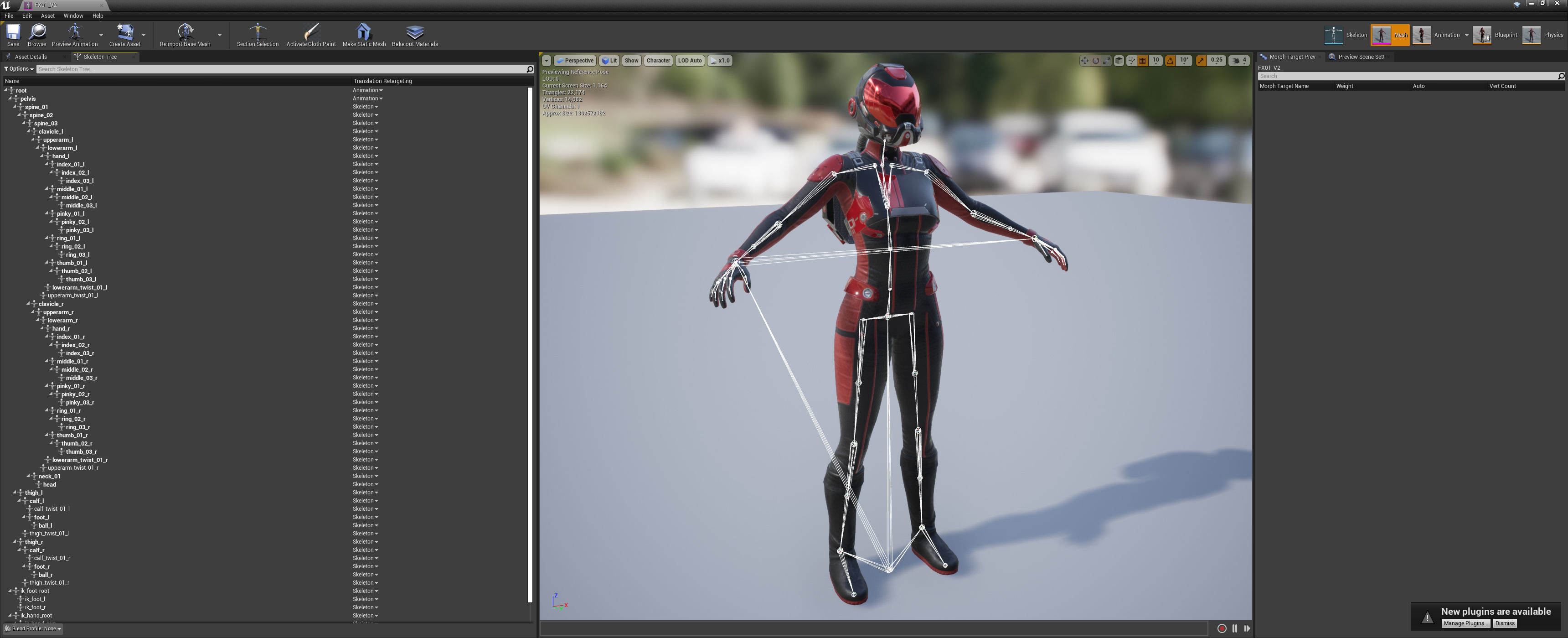
Task: Collapse the spine_01 bone tree node
Action: 15,107
